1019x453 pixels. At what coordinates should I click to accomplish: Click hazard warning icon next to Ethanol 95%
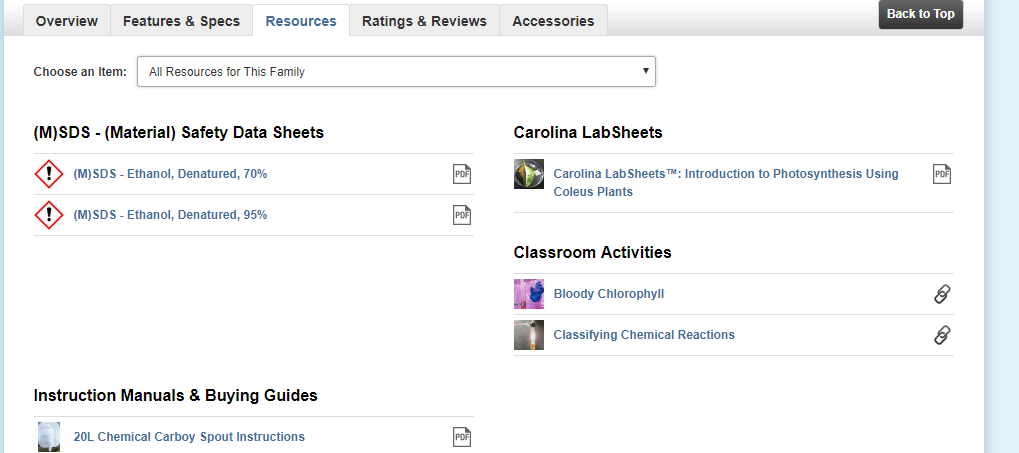tap(49, 215)
